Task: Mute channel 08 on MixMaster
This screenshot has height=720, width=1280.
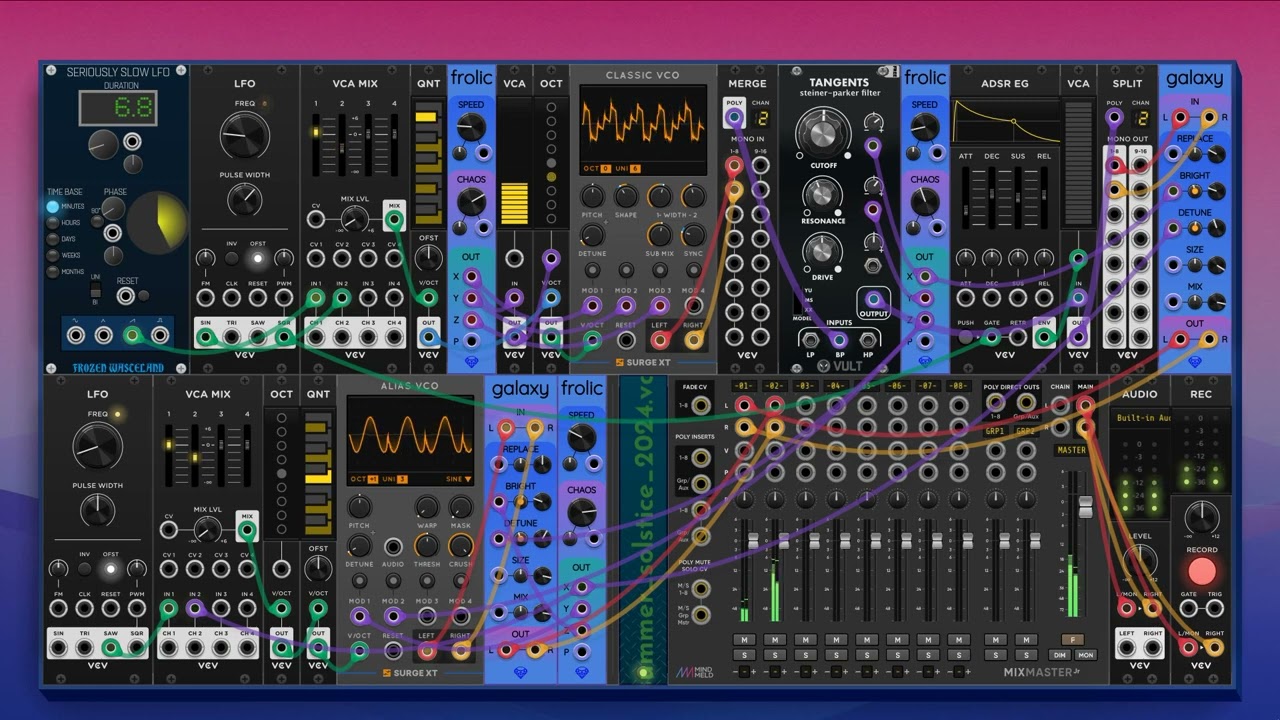Action: tap(959, 640)
